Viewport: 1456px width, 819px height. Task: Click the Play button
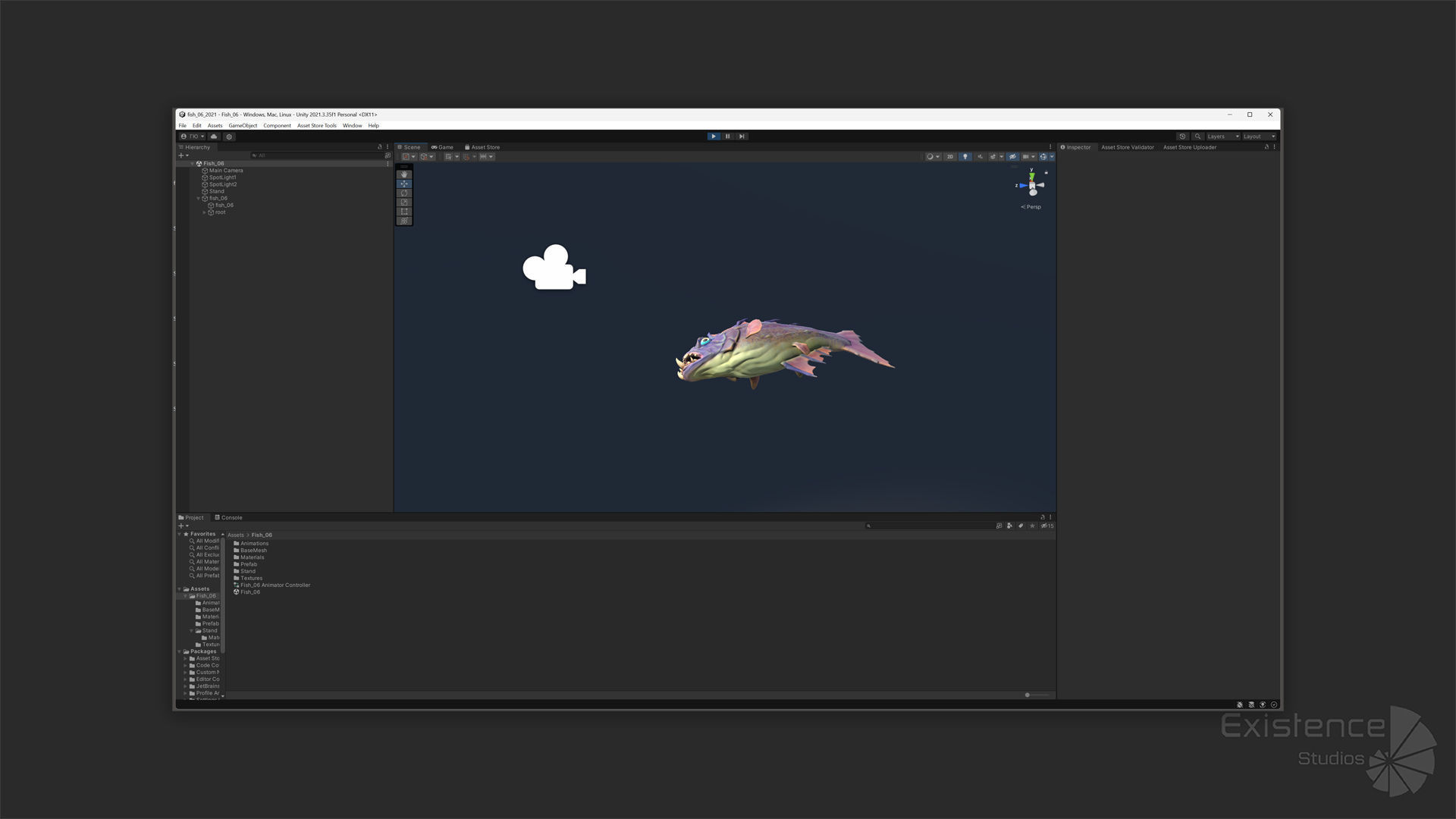click(714, 136)
